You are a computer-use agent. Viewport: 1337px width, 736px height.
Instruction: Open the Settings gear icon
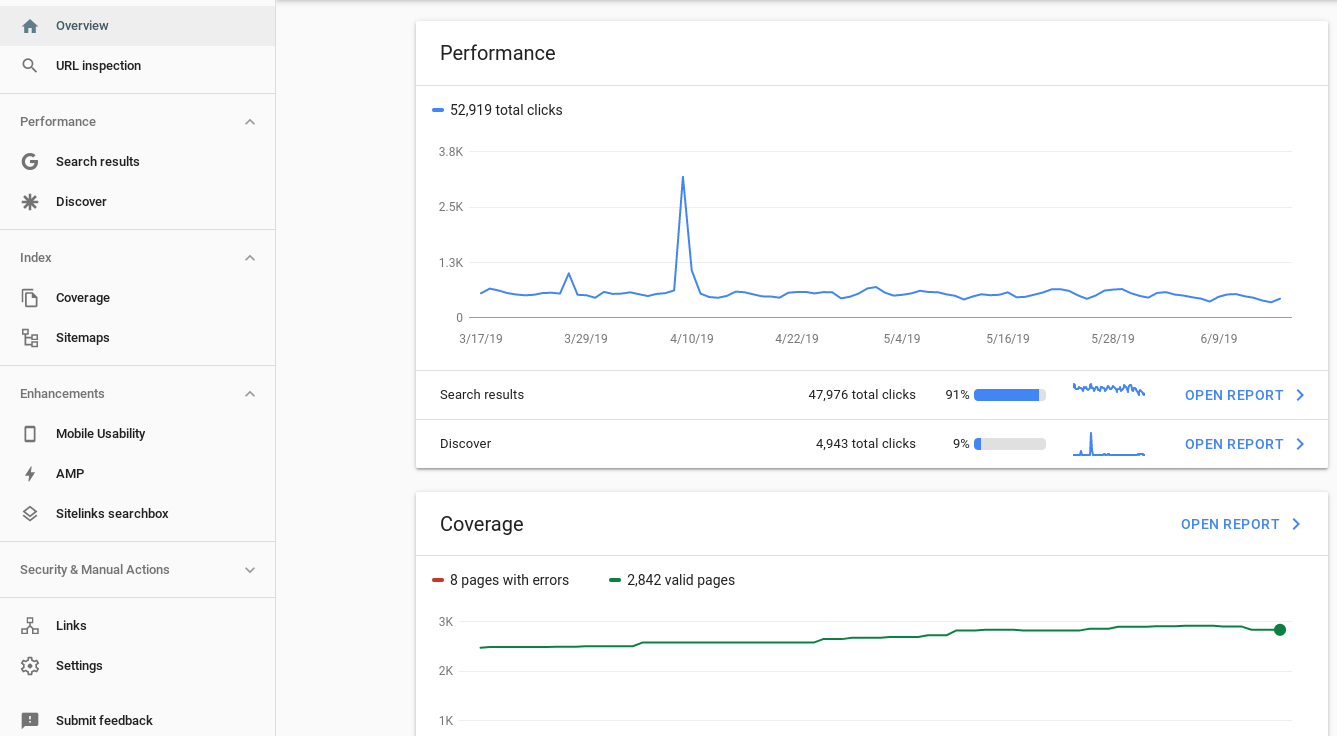(29, 665)
